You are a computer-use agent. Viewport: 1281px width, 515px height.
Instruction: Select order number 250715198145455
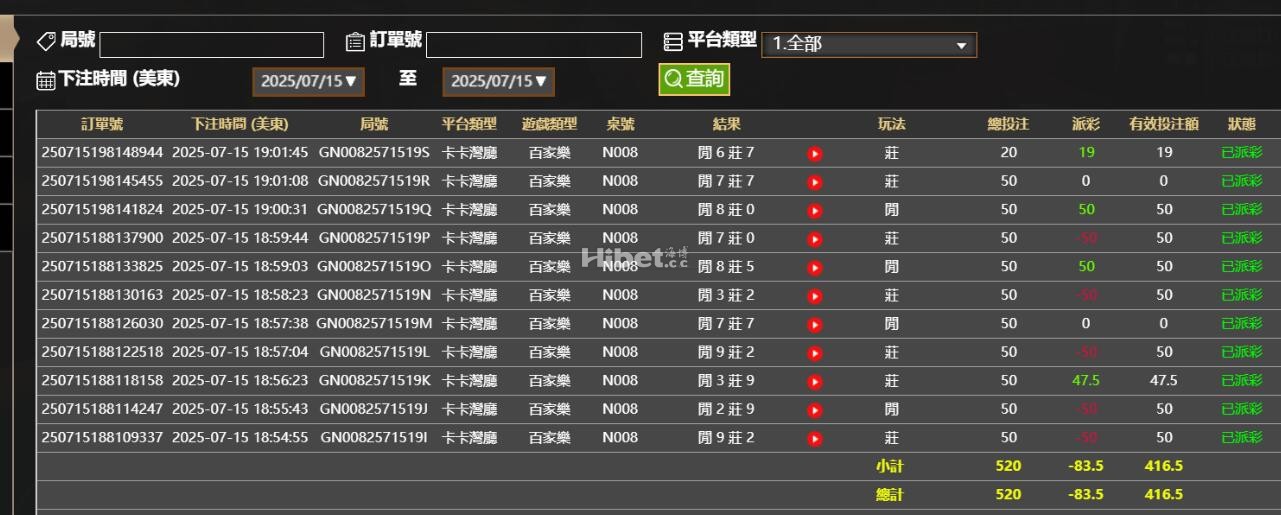102,181
